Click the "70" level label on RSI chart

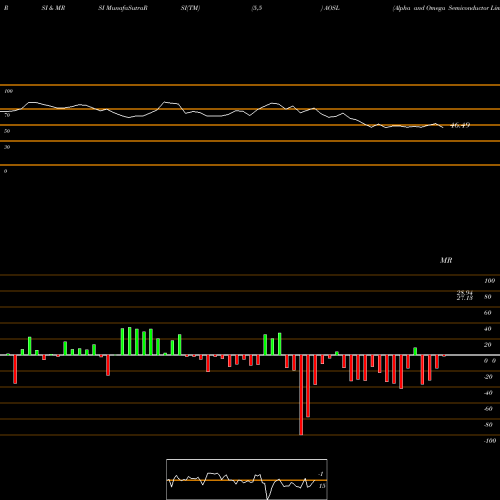[x=7, y=115]
